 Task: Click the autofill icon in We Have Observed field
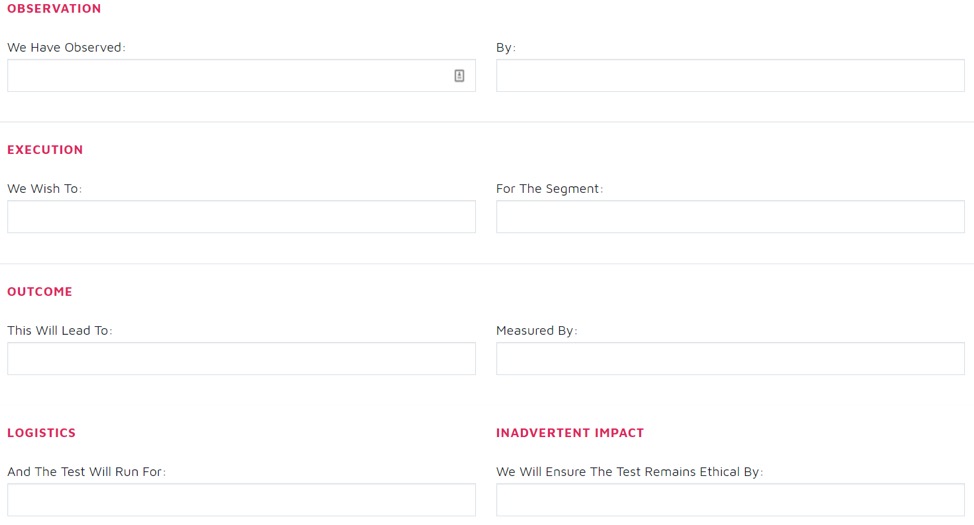click(x=459, y=76)
